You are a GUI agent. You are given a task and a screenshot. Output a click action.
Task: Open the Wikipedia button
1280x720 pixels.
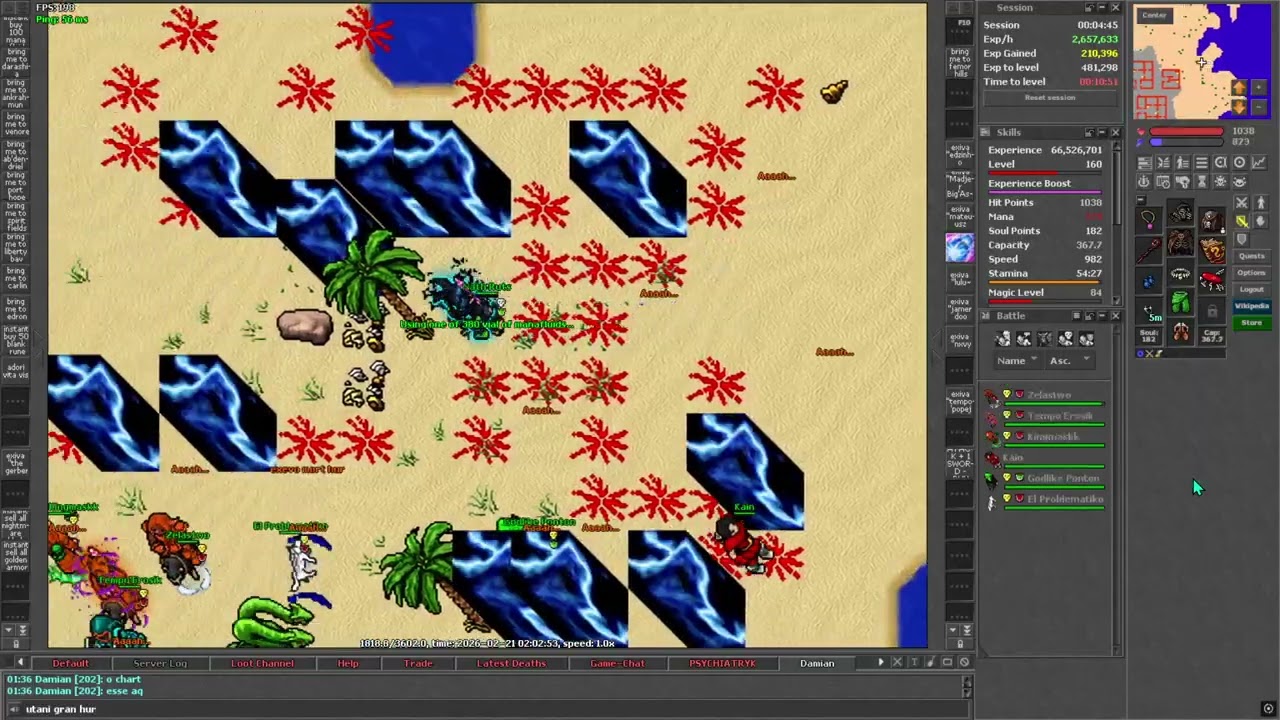pyautogui.click(x=1252, y=306)
